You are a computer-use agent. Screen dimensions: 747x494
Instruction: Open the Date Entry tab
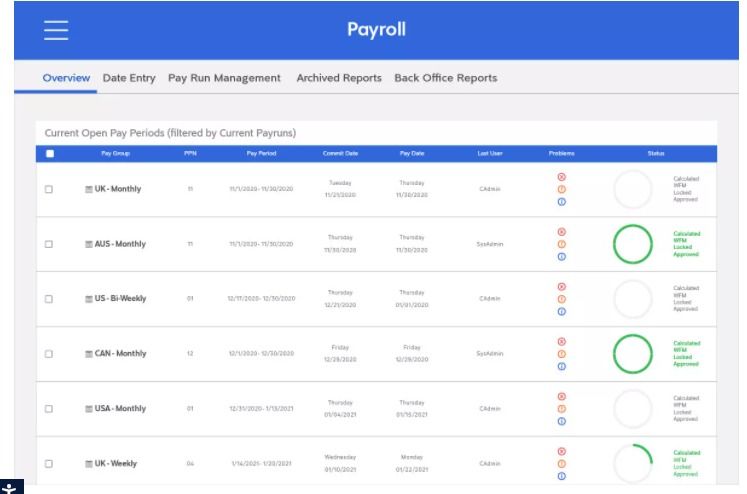(129, 78)
